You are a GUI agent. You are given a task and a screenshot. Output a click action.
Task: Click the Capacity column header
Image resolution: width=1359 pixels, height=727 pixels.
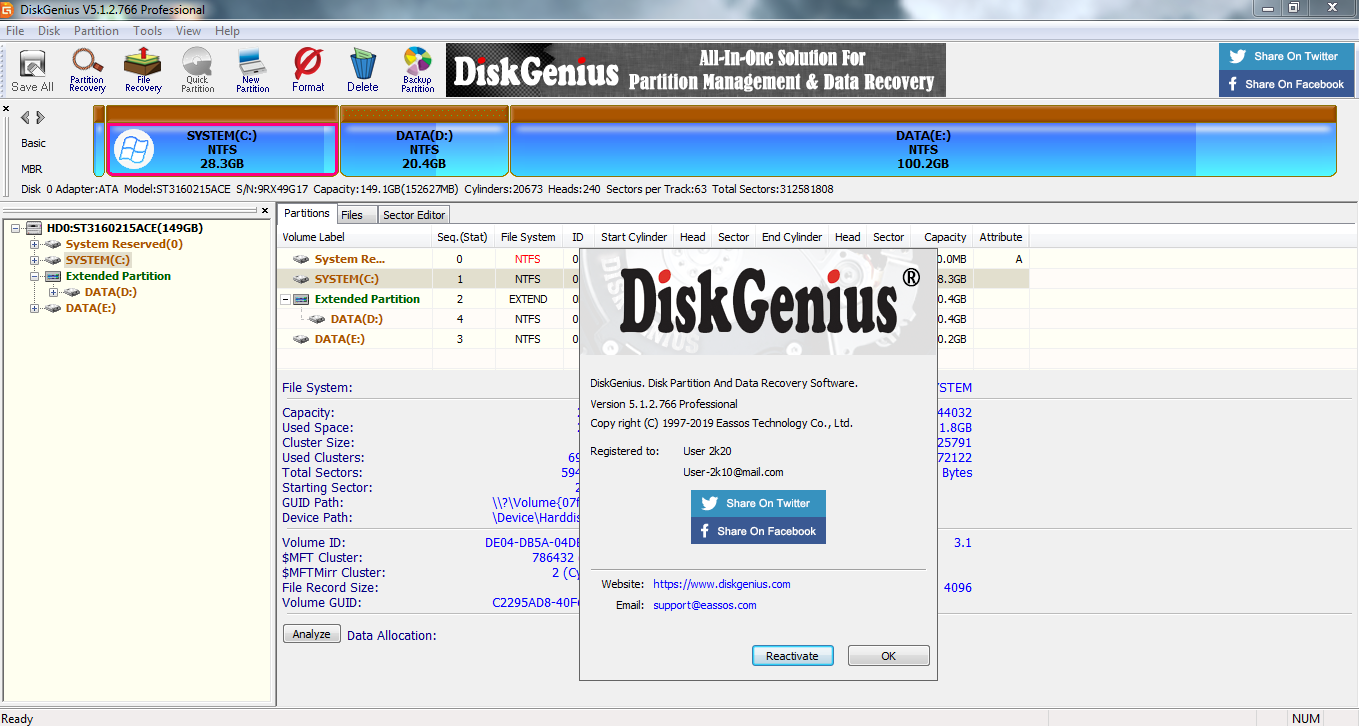tap(945, 237)
